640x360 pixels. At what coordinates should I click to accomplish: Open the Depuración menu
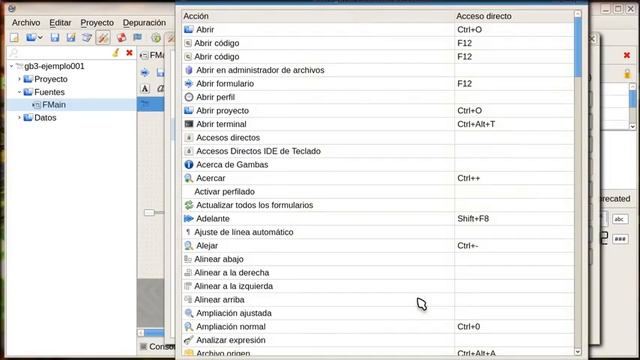point(144,23)
